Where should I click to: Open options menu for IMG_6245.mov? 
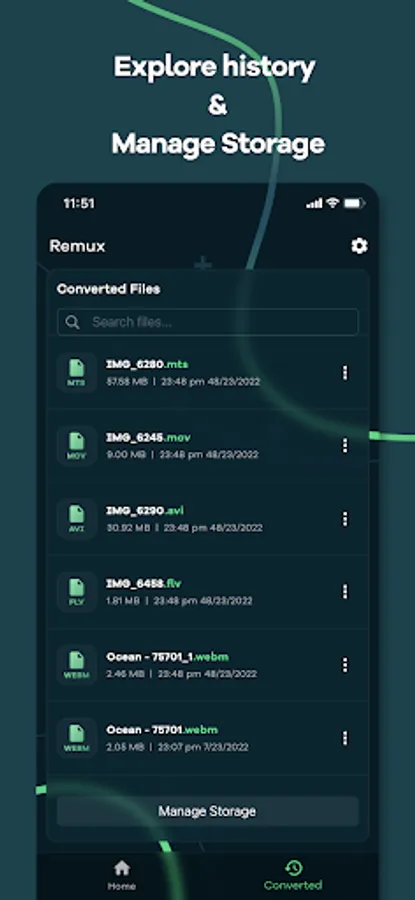click(x=345, y=445)
